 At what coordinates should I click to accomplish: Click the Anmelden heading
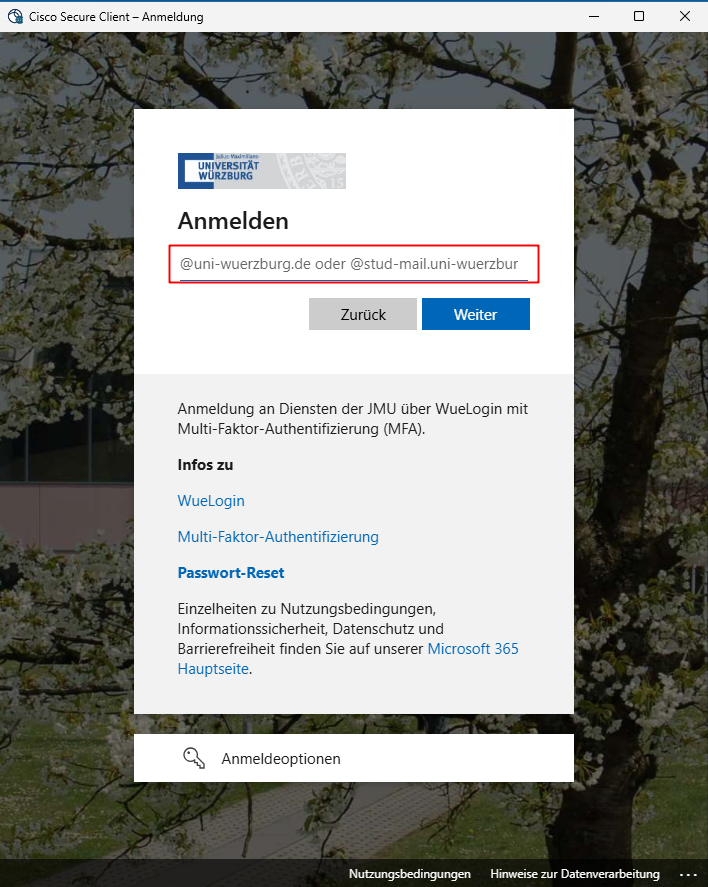tap(233, 221)
